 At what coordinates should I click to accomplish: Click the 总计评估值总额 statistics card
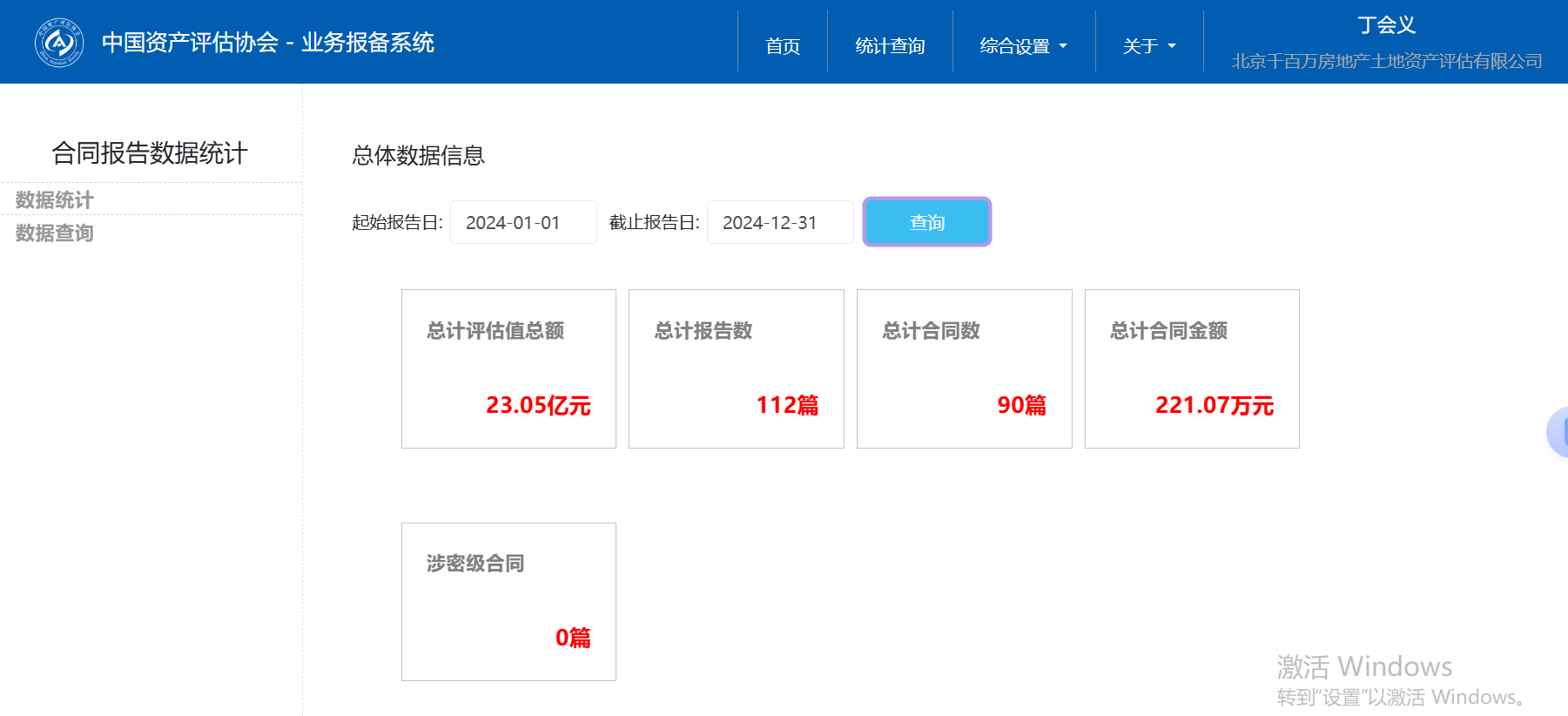[x=508, y=368]
